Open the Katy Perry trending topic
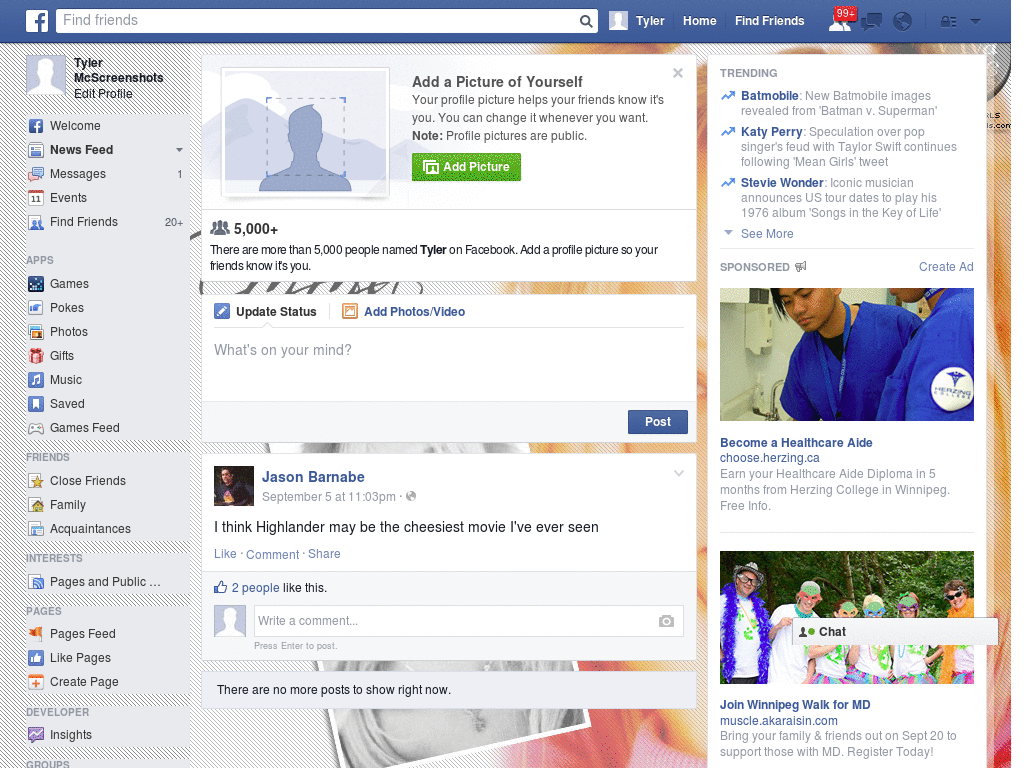 pos(771,132)
